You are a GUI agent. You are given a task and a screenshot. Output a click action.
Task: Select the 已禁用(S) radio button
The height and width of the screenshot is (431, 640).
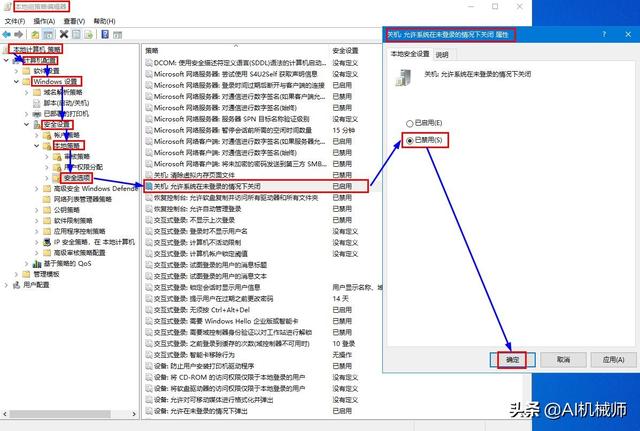point(410,141)
